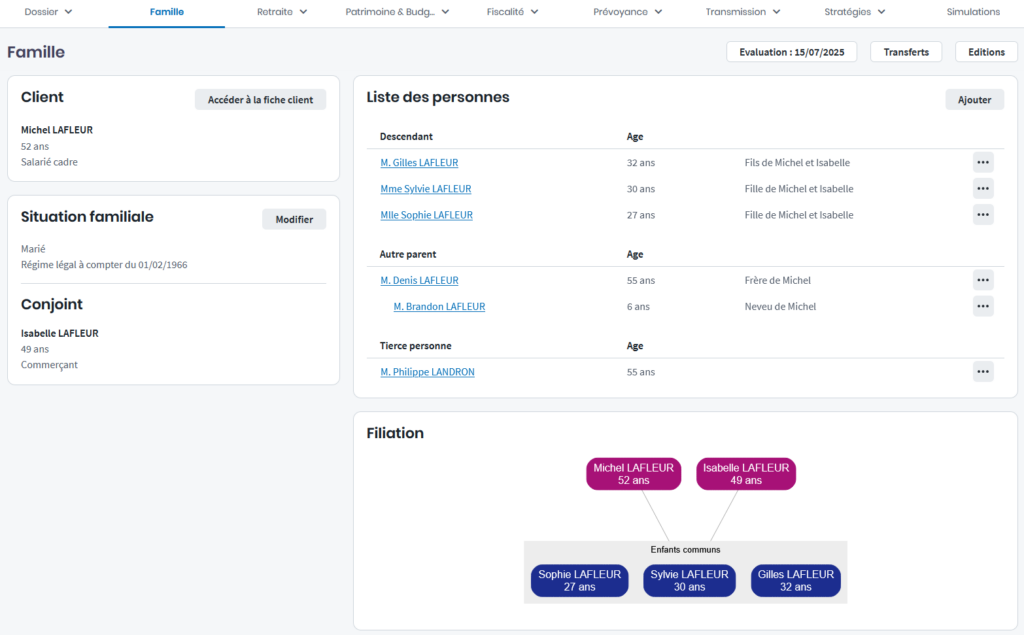Screen dimensions: 1024x635
Task: Open more actions for Denis LAFLEUR
Action: (983, 280)
